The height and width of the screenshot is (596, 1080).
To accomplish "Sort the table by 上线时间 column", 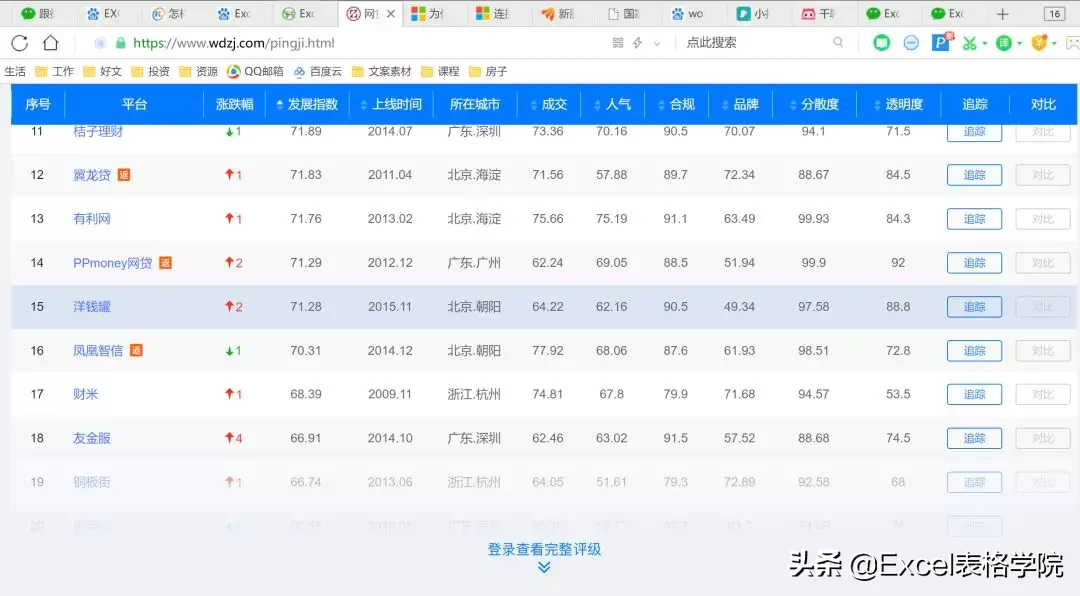I will (391, 104).
